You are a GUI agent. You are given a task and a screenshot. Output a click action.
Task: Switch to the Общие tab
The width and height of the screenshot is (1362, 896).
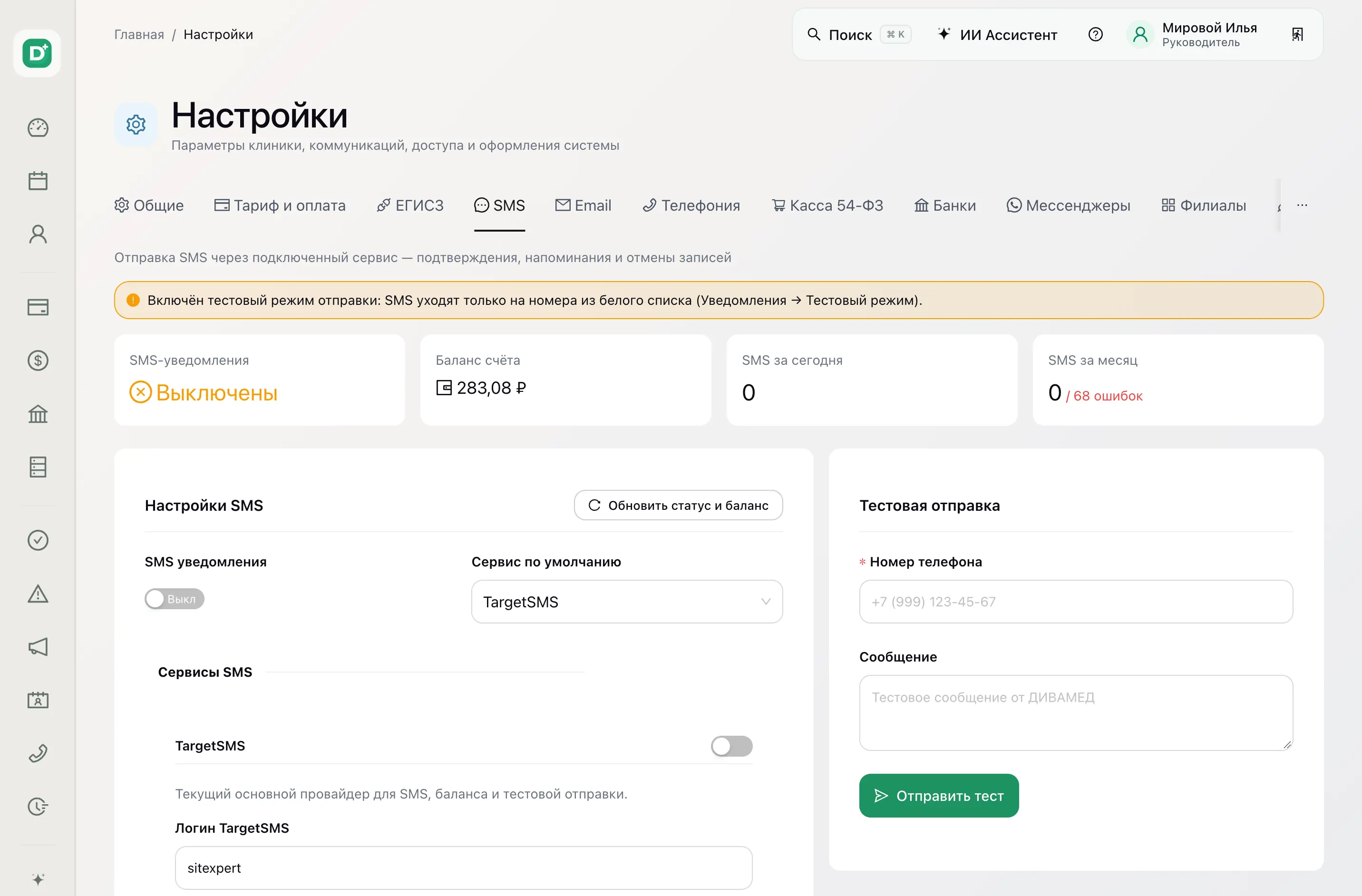(x=149, y=205)
